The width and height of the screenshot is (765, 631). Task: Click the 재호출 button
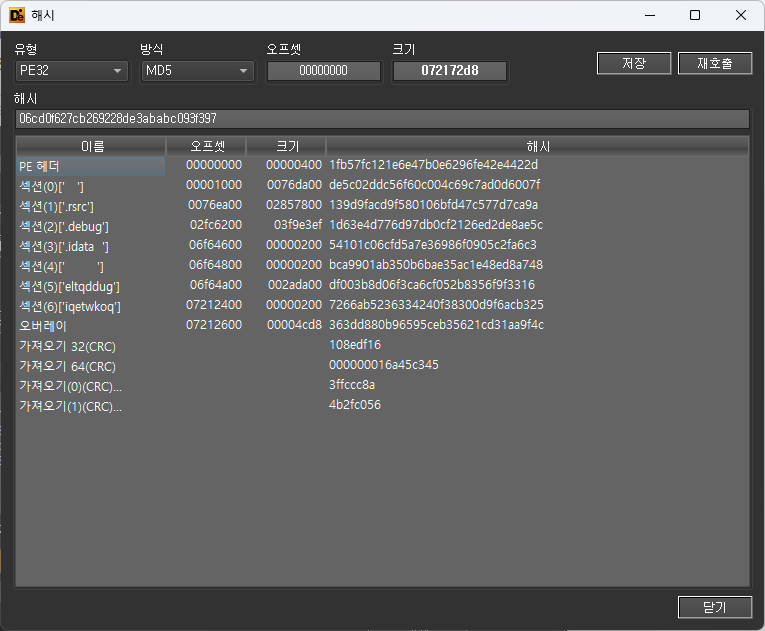click(x=715, y=63)
